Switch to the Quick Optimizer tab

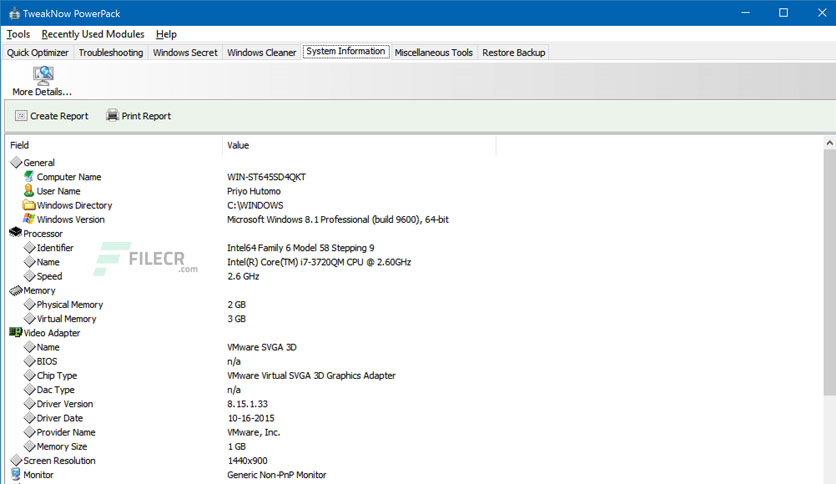coord(37,52)
